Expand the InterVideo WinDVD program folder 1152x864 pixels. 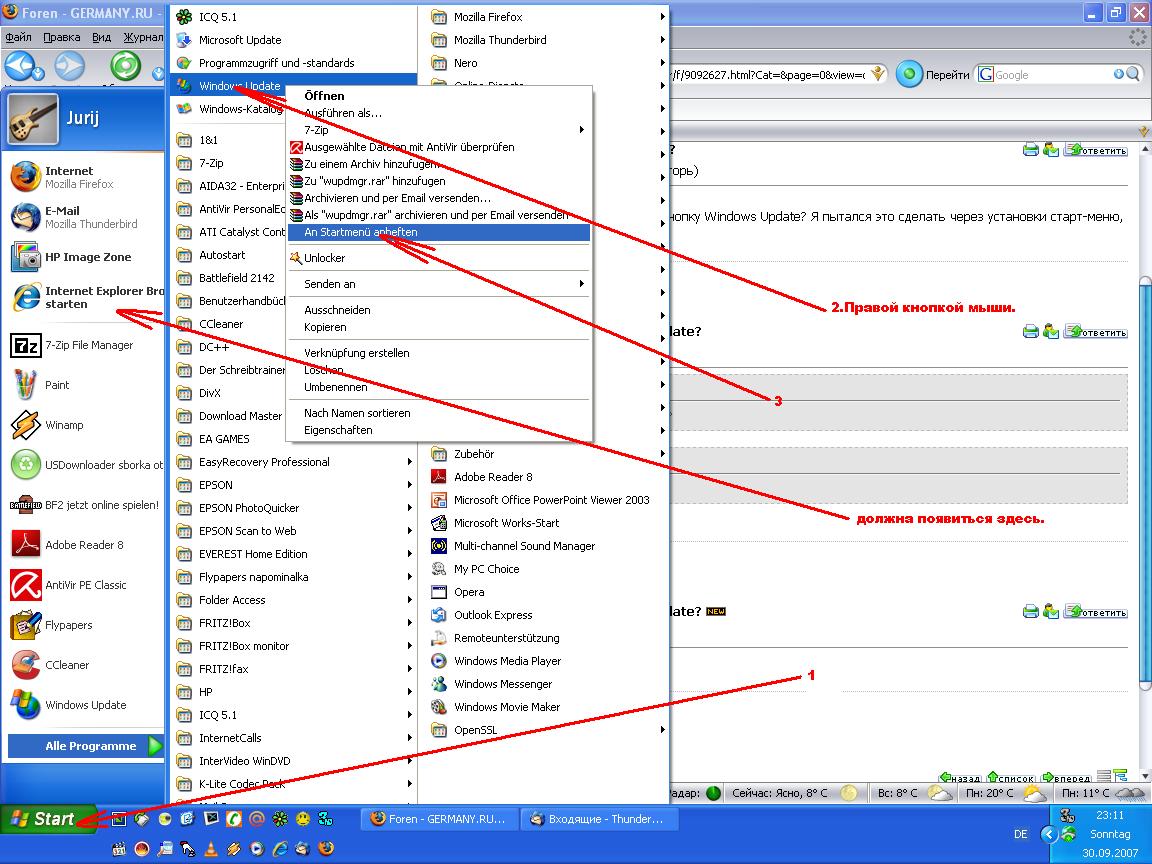[x=293, y=761]
